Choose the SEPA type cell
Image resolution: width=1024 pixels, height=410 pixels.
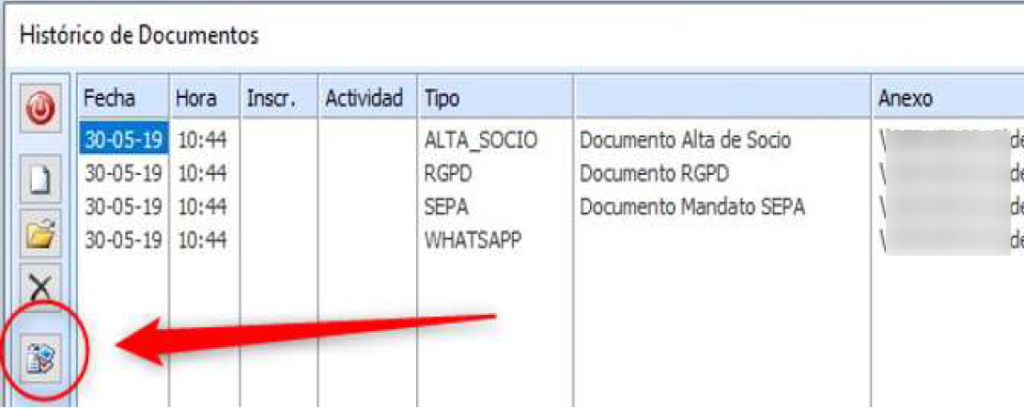[x=448, y=207]
